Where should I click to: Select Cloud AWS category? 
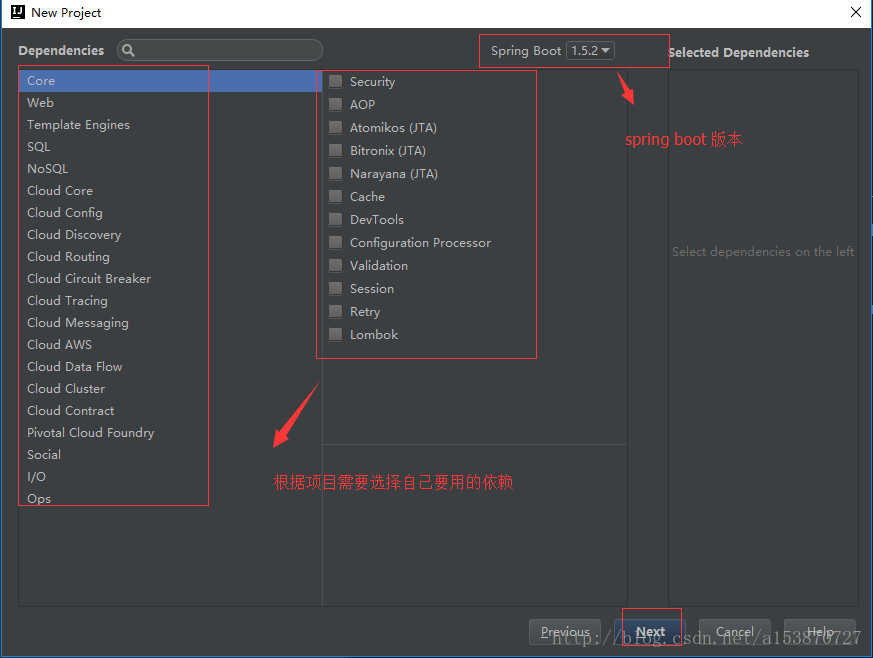tap(170, 345)
